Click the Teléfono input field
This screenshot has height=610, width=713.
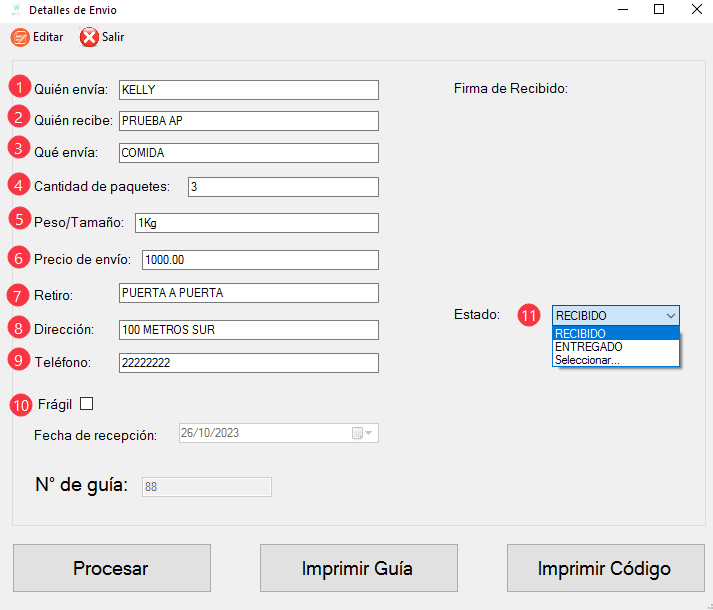[x=249, y=363]
